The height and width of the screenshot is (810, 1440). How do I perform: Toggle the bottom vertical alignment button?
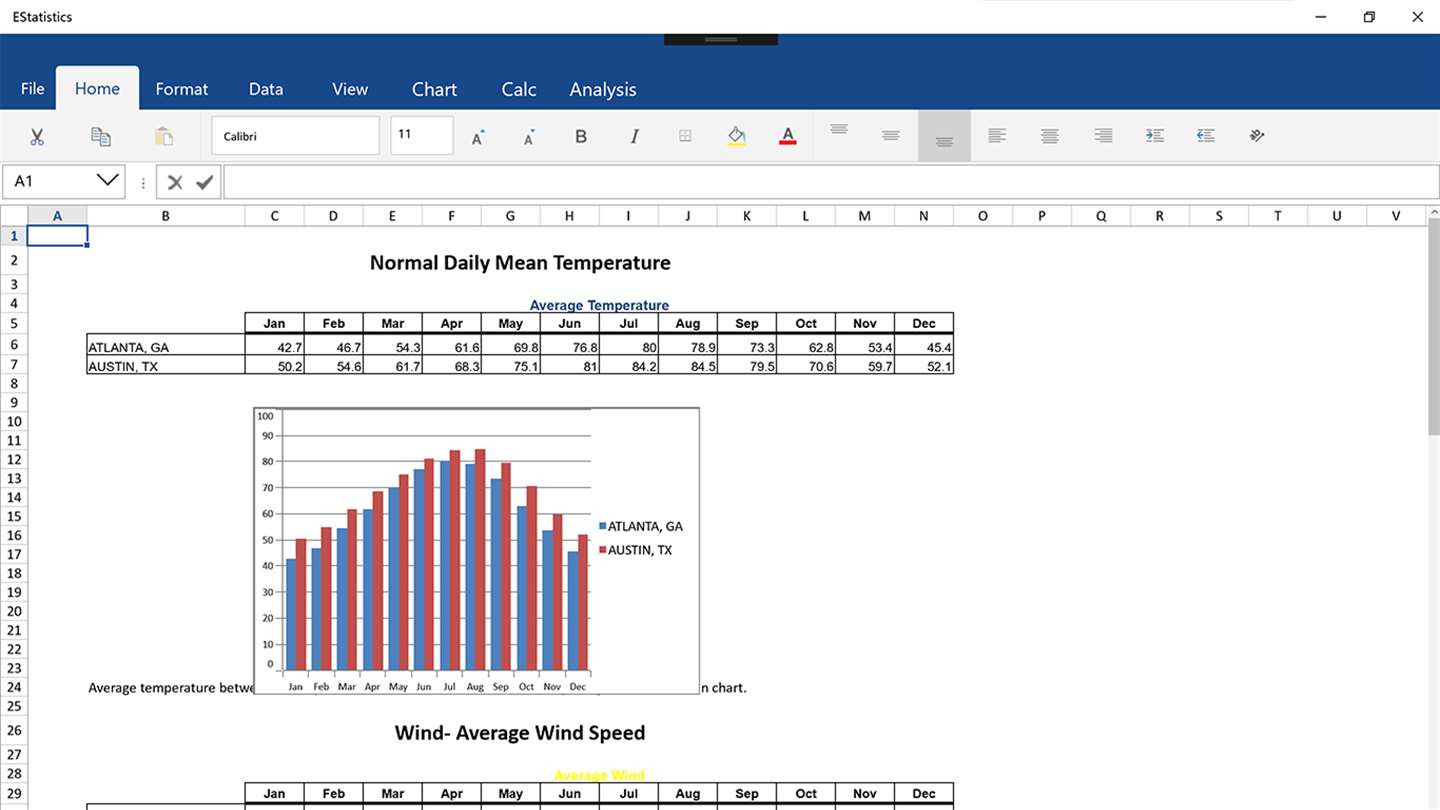click(944, 136)
